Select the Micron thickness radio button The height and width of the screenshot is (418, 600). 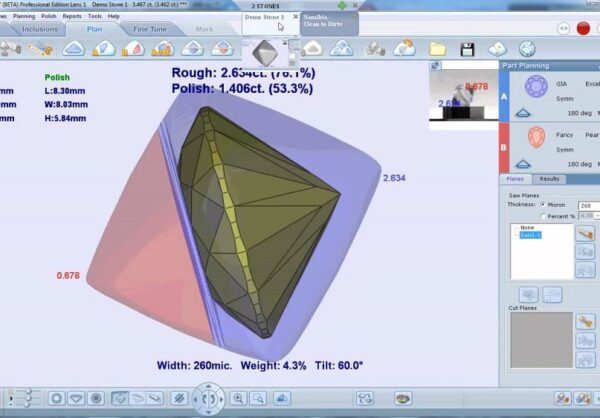pos(543,204)
